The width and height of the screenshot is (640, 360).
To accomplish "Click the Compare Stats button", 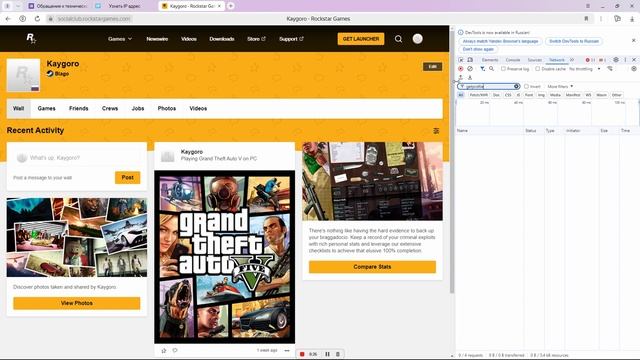I will pos(372,267).
